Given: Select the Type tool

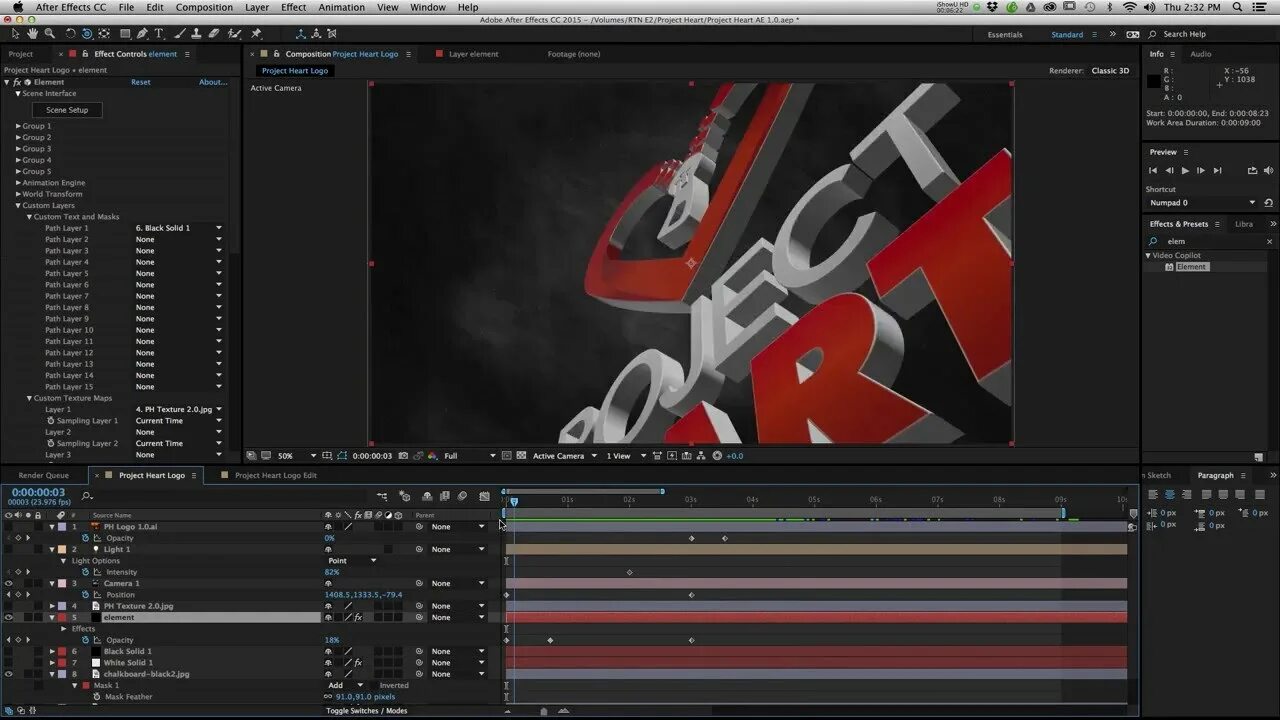Looking at the screenshot, I should (x=158, y=34).
